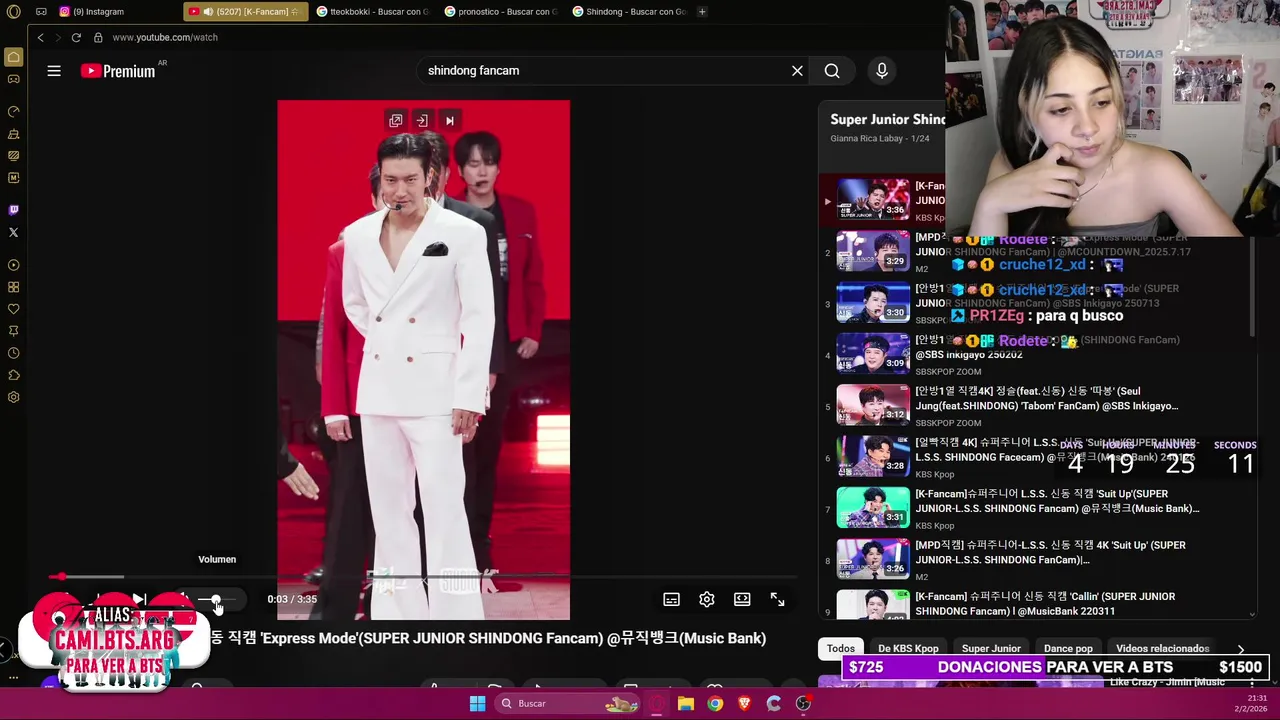
Task: Open the sidebar pinboard pin icon
Action: coord(13,331)
